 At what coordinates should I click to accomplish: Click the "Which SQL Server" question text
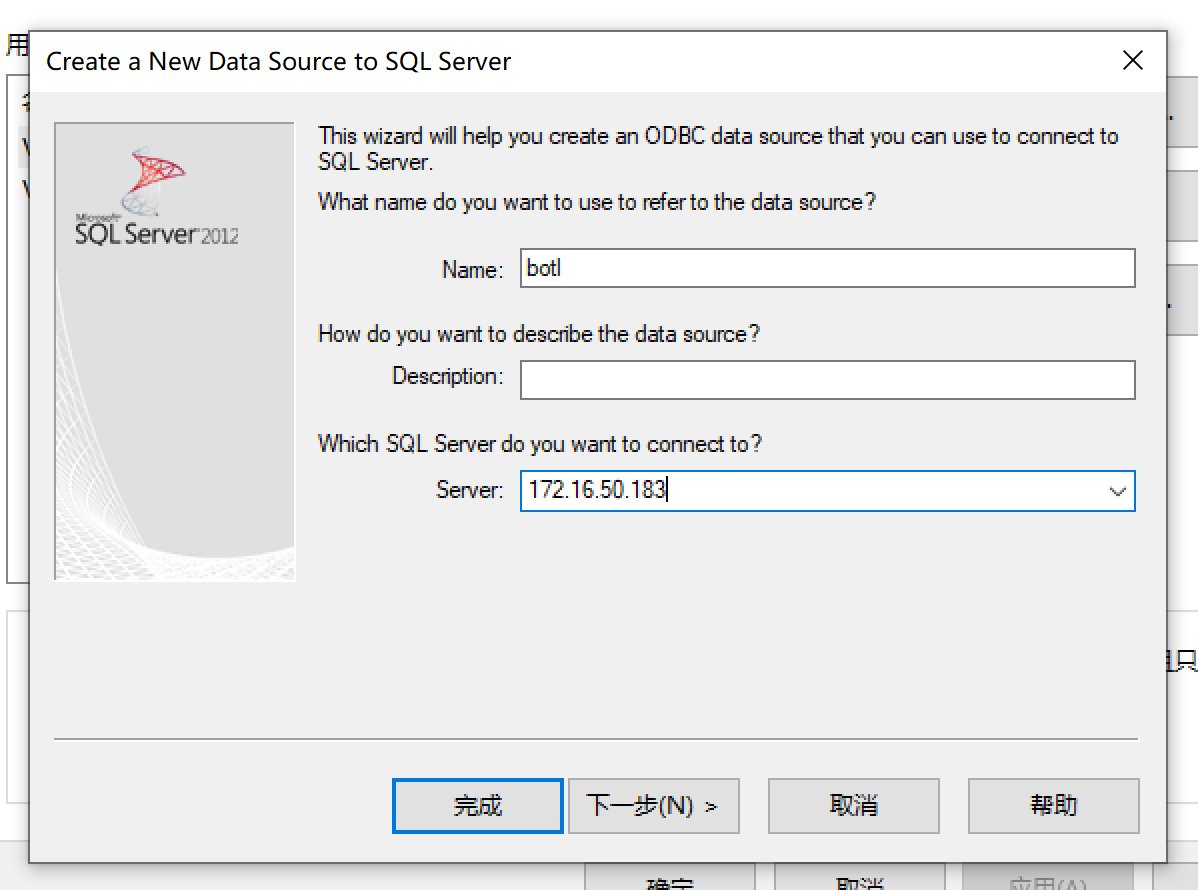tap(539, 444)
